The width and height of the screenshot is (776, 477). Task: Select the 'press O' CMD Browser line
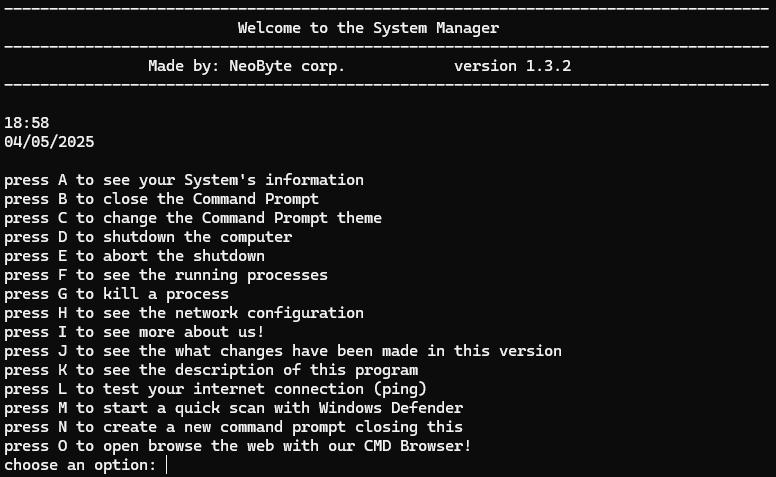[238, 446]
